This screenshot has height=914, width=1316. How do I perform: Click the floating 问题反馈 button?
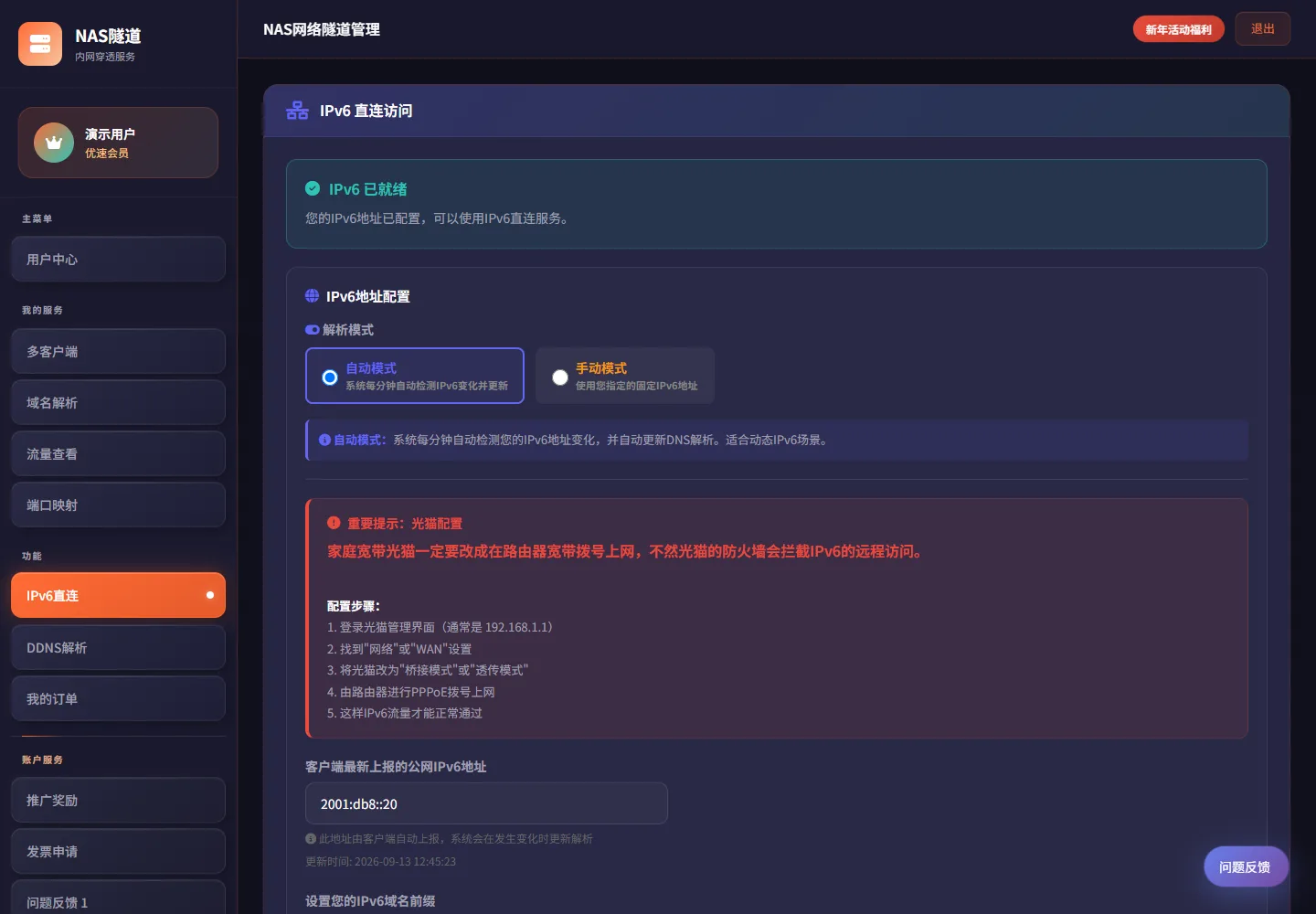1246,866
